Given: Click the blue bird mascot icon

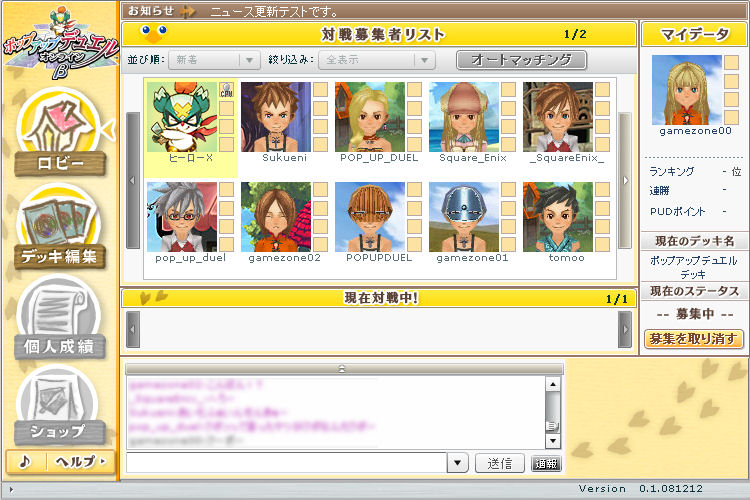Looking at the screenshot, I should point(153,34).
